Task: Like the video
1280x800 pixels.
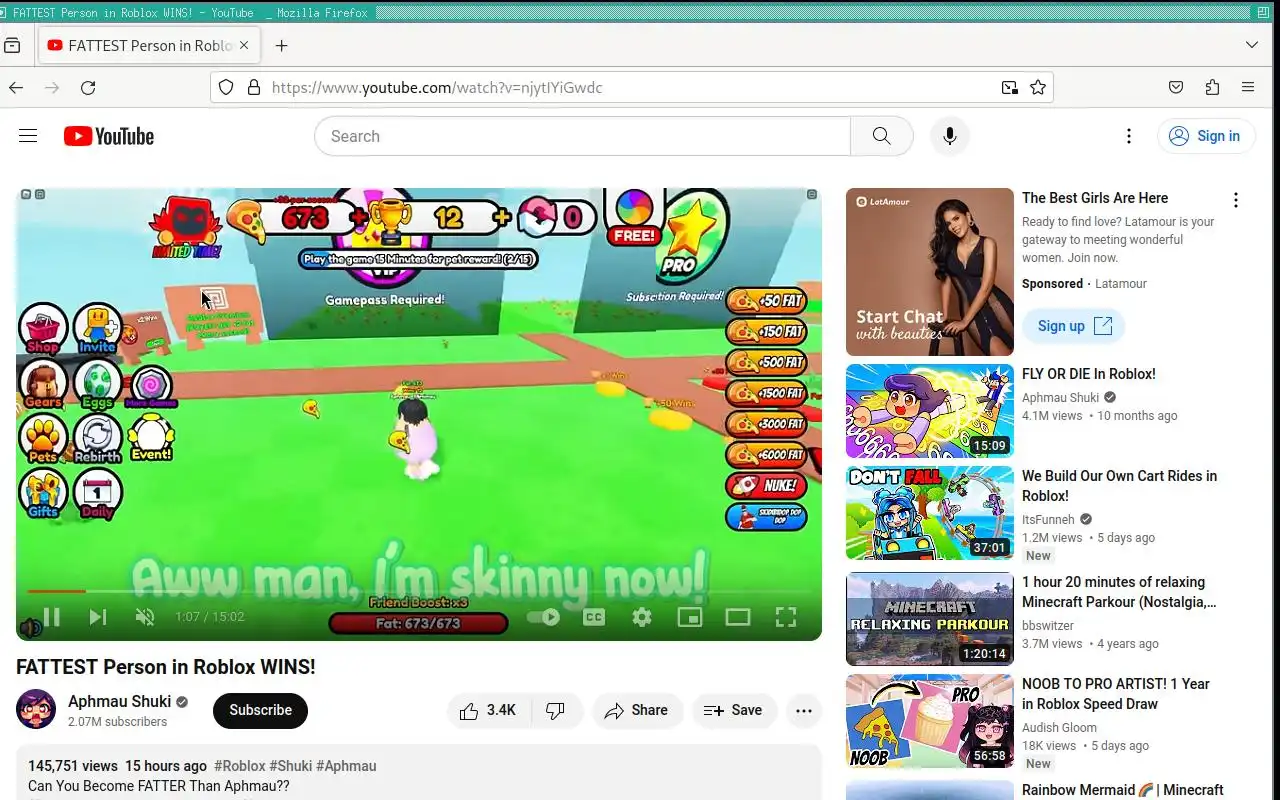Action: 489,710
